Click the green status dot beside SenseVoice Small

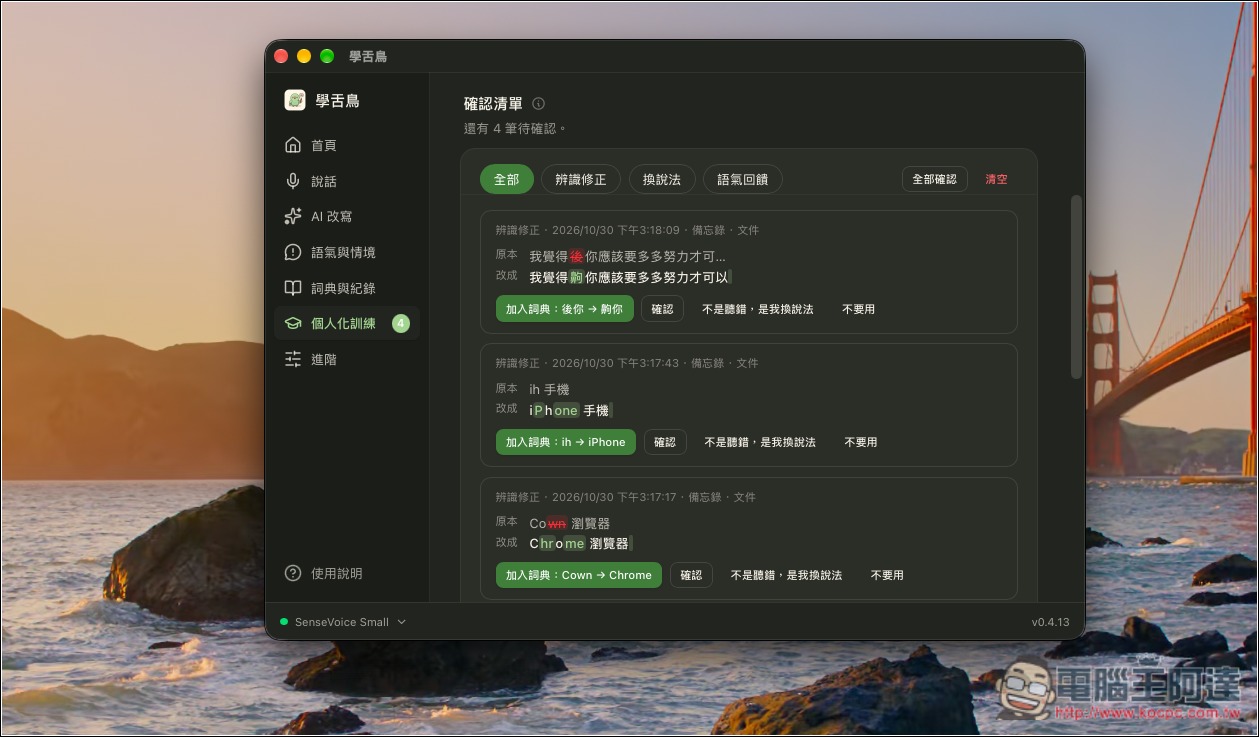(284, 622)
